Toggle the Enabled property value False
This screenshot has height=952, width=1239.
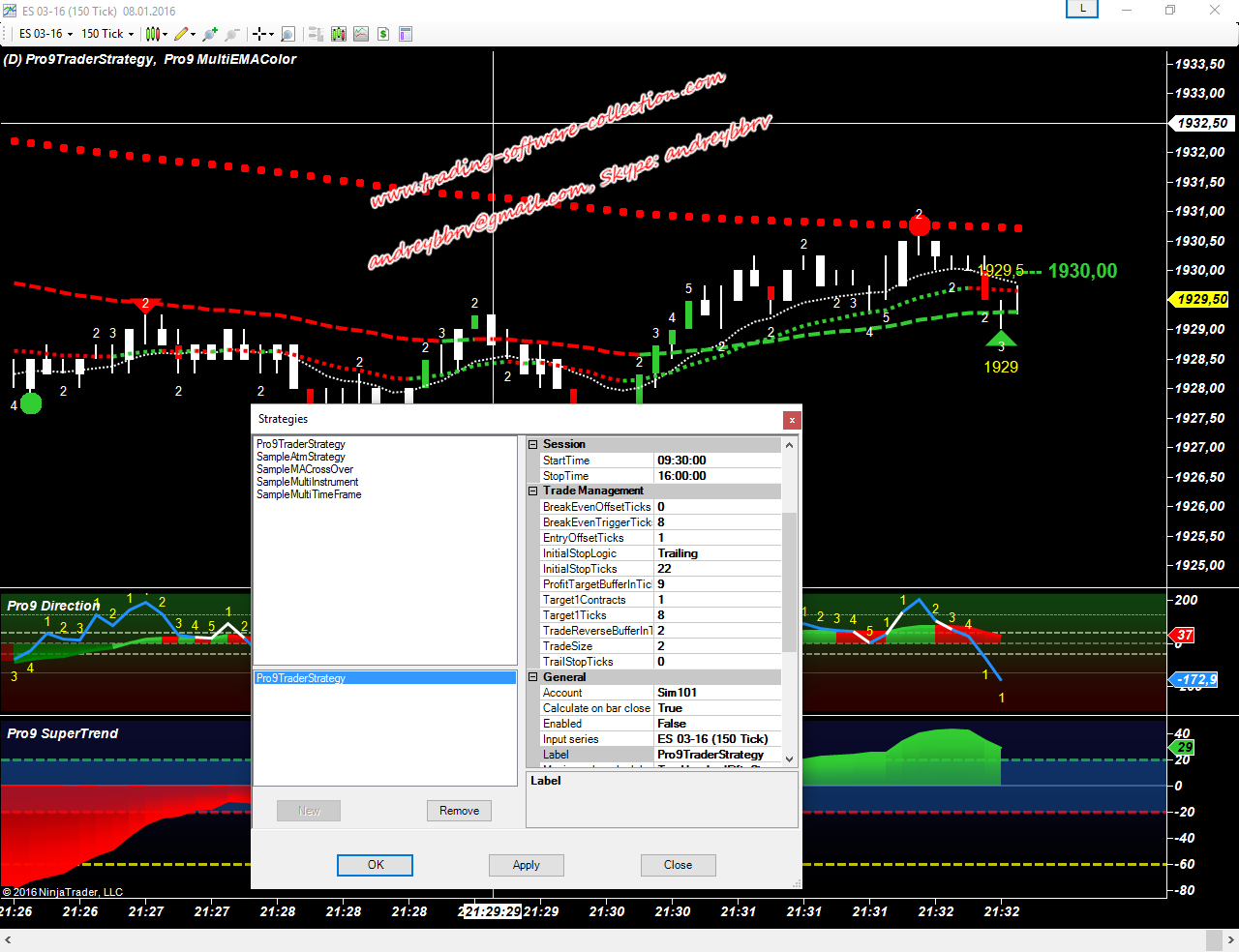(716, 724)
